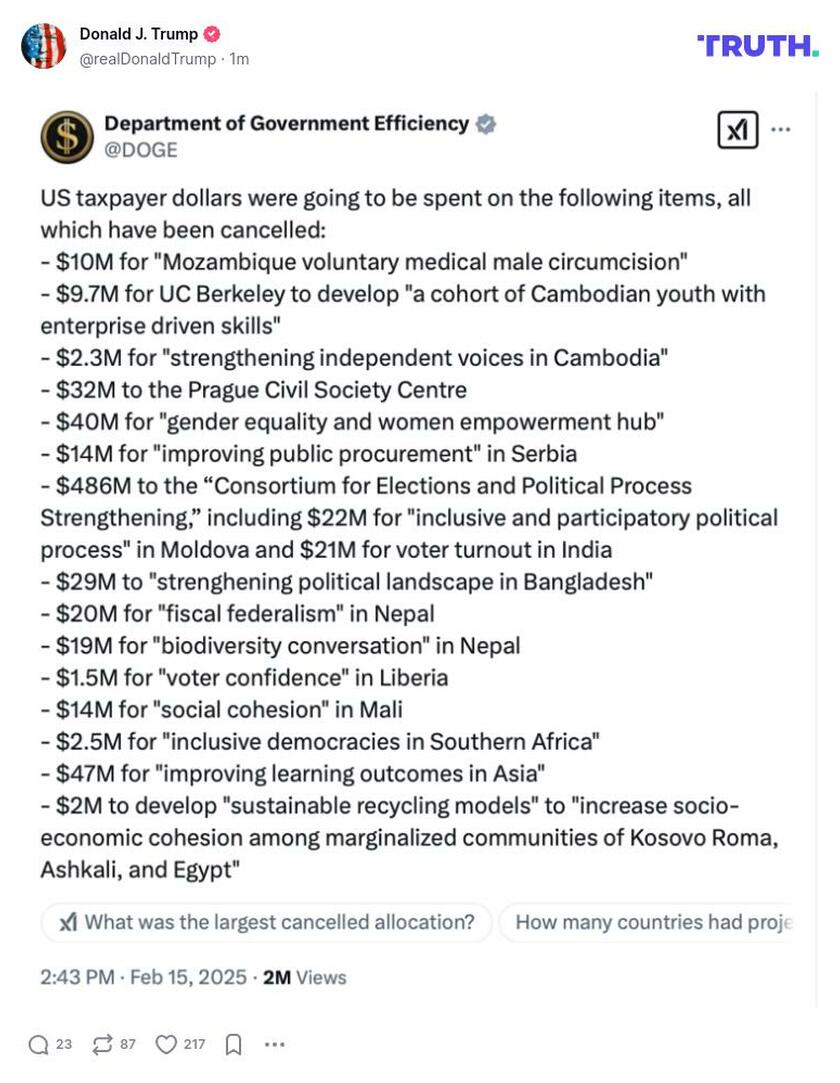This screenshot has height=1083, width=840.
Task: Bookmark this post
Action: [x=233, y=1045]
